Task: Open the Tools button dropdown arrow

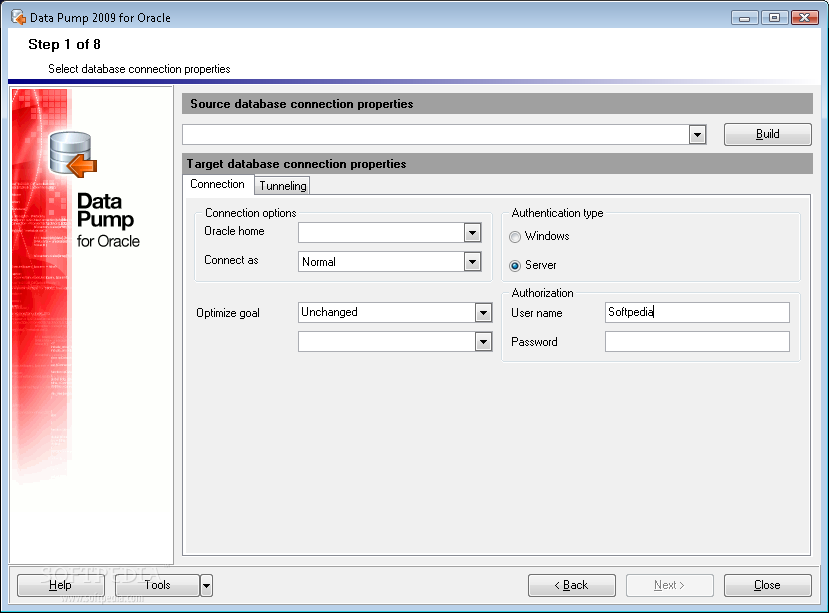Action: click(x=207, y=585)
